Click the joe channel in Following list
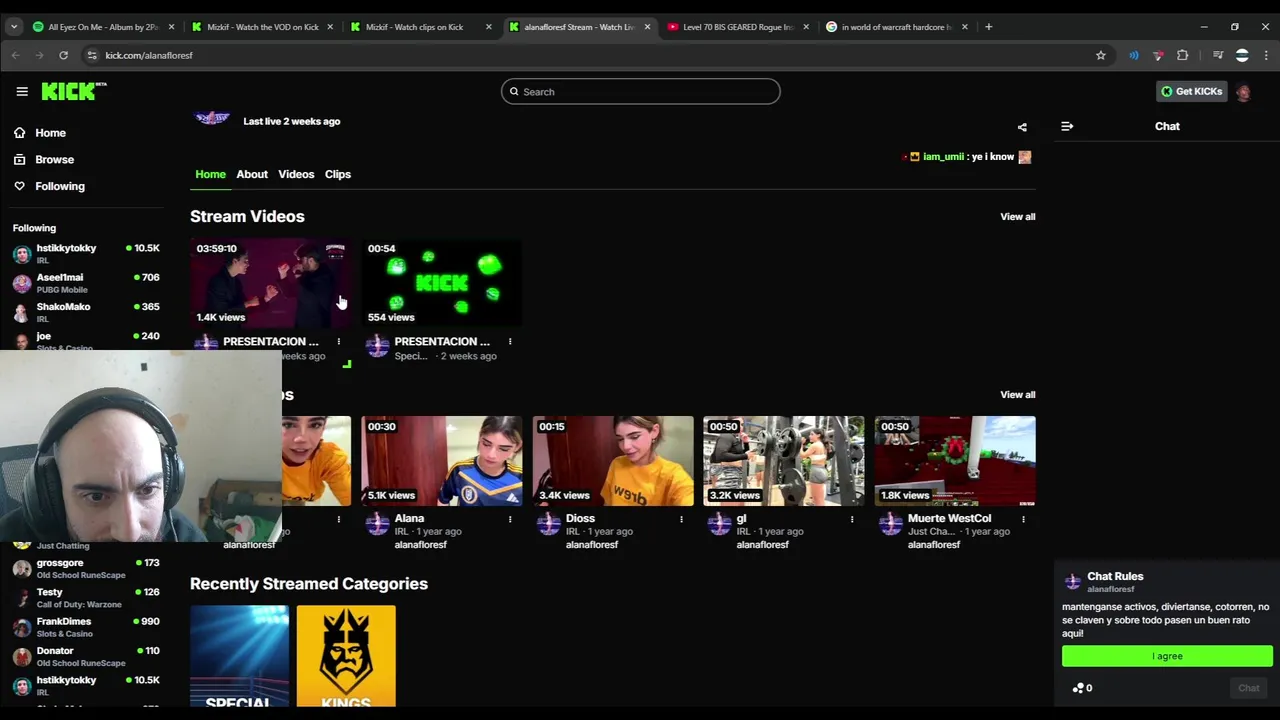1280x720 pixels. tap(86, 340)
